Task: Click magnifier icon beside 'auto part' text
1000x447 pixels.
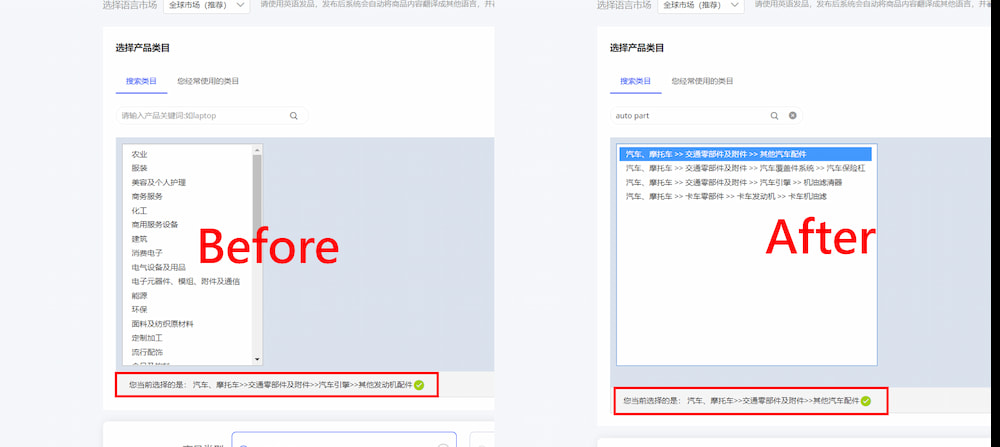Action: (774, 116)
